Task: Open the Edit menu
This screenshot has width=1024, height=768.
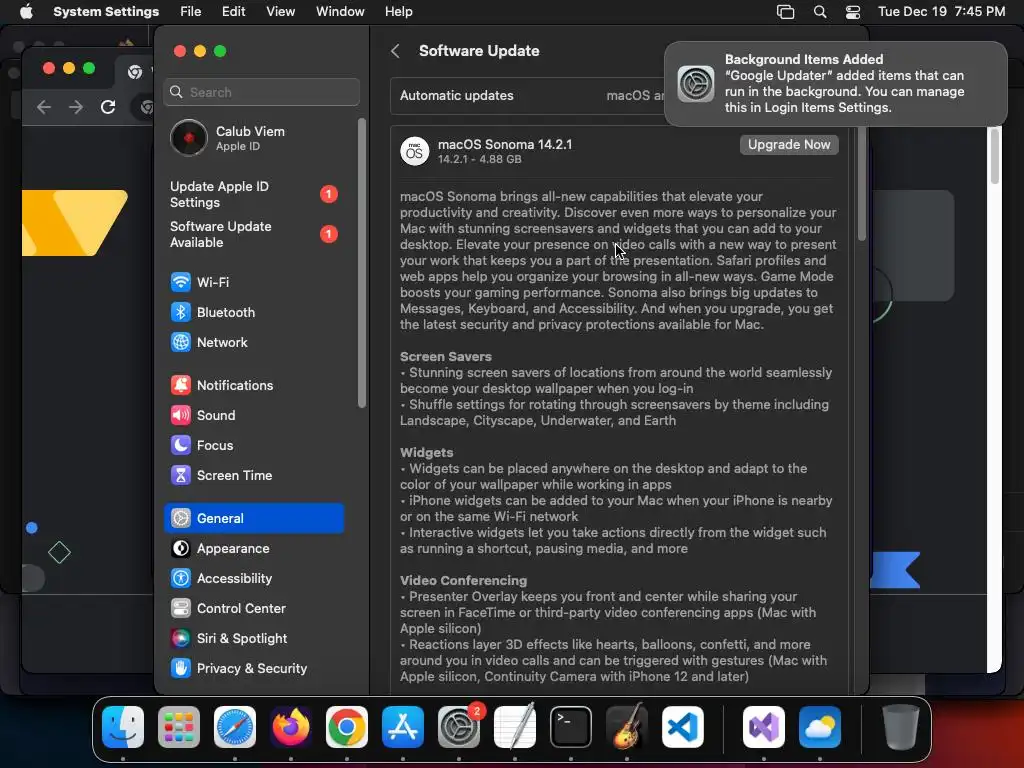Action: 233,12
